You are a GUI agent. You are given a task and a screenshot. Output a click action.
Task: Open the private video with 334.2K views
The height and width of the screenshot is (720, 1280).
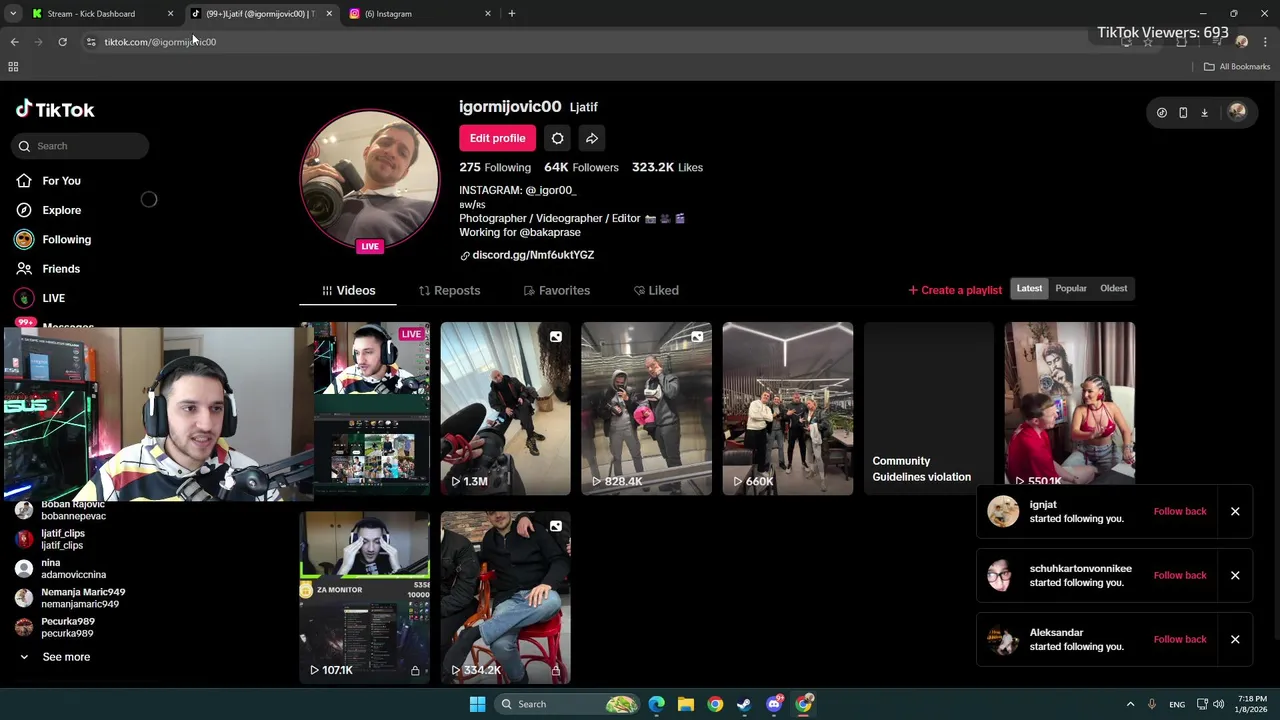pos(506,598)
